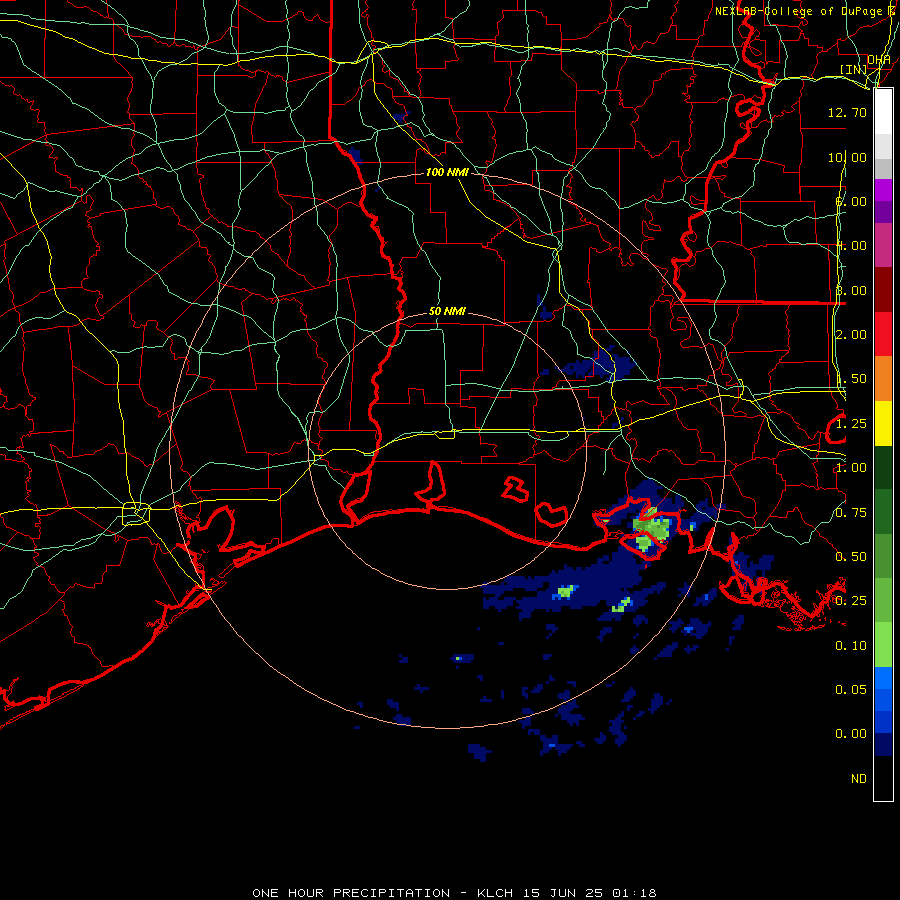Select the [IN] units label
This screenshot has height=900, width=900.
tap(854, 69)
